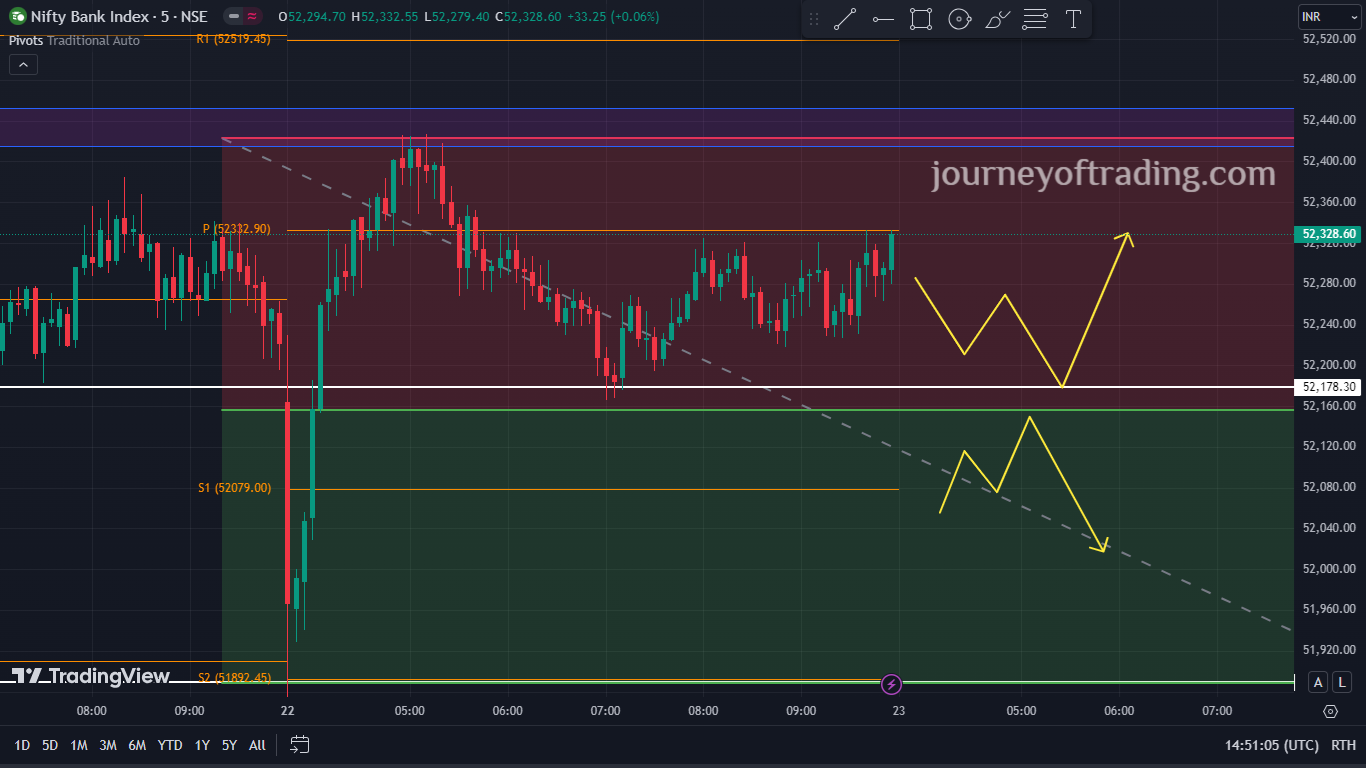The height and width of the screenshot is (768, 1366).
Task: Switch to the 3M date range
Action: (x=108, y=745)
